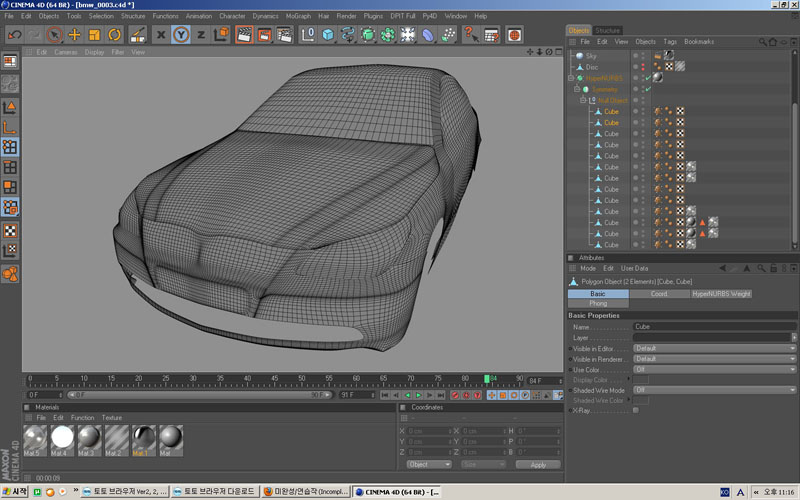The image size is (800, 500).
Task: Open the particle emitter icon
Action: click(448, 35)
